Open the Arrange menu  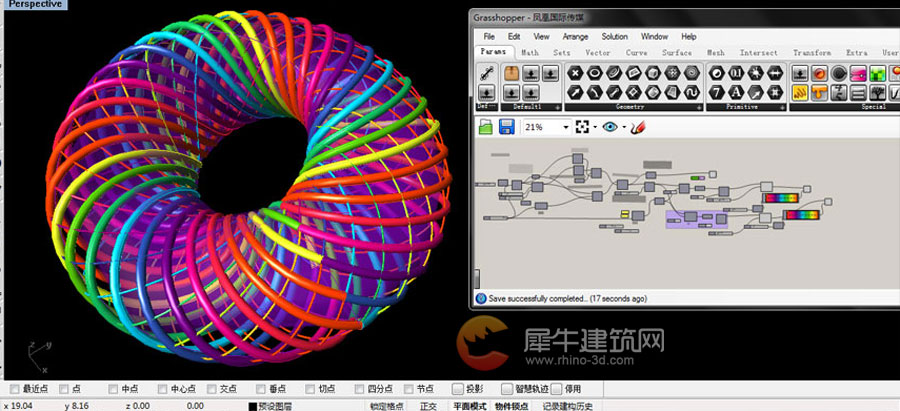pos(575,36)
